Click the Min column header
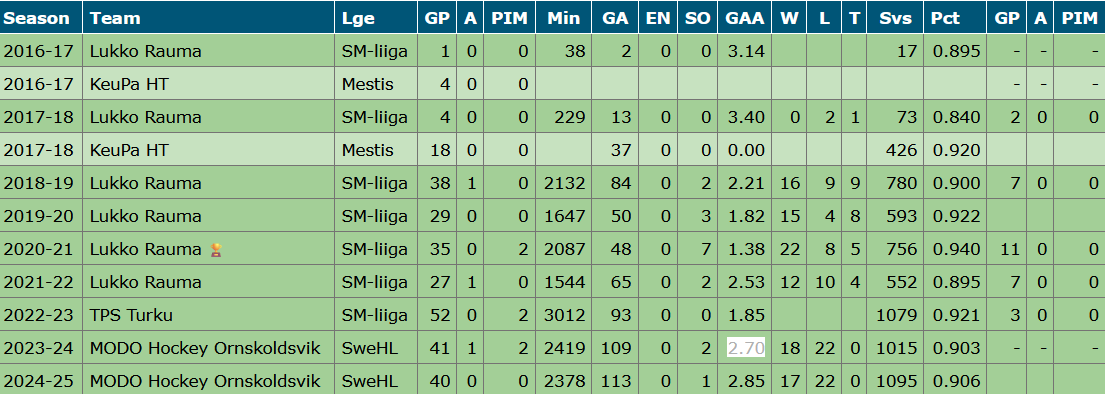Viewport: 1105px width, 394px height. tap(563, 18)
